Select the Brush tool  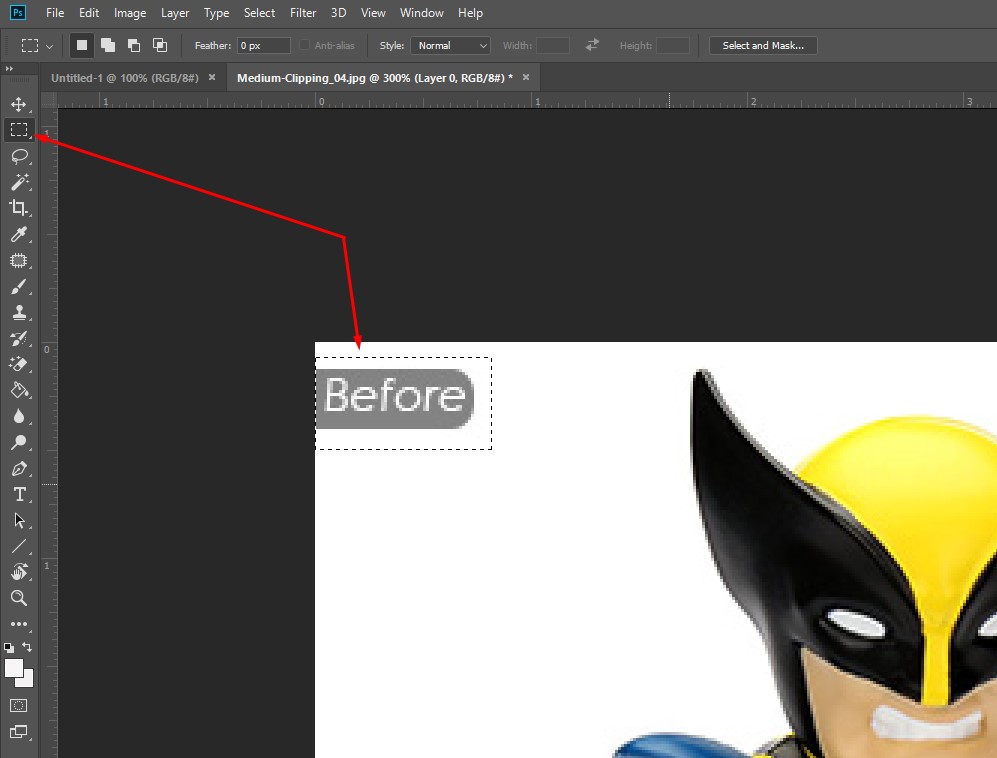18,287
